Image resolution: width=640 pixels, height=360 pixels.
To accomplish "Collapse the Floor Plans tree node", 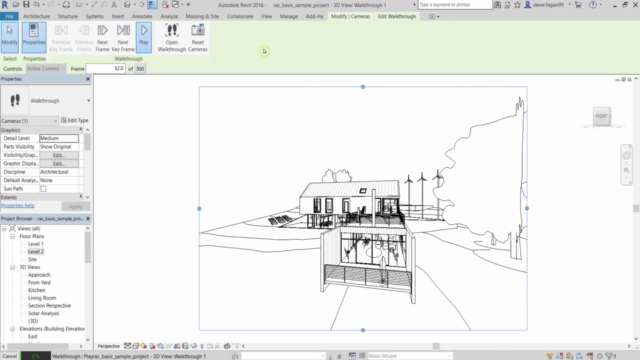I will (x=13, y=236).
